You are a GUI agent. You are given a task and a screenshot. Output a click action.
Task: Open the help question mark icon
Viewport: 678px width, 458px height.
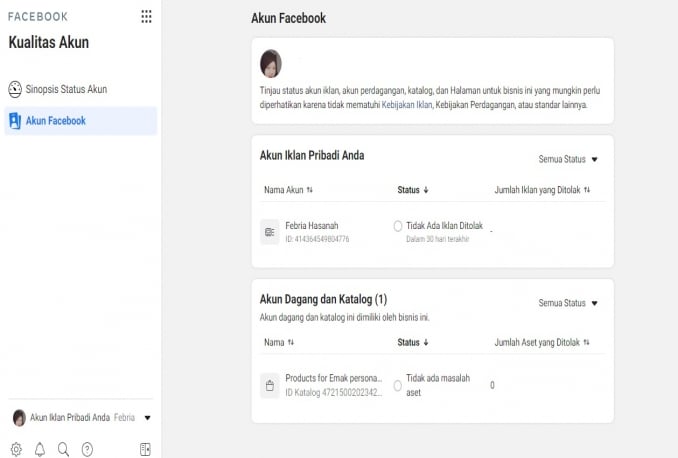(87, 449)
